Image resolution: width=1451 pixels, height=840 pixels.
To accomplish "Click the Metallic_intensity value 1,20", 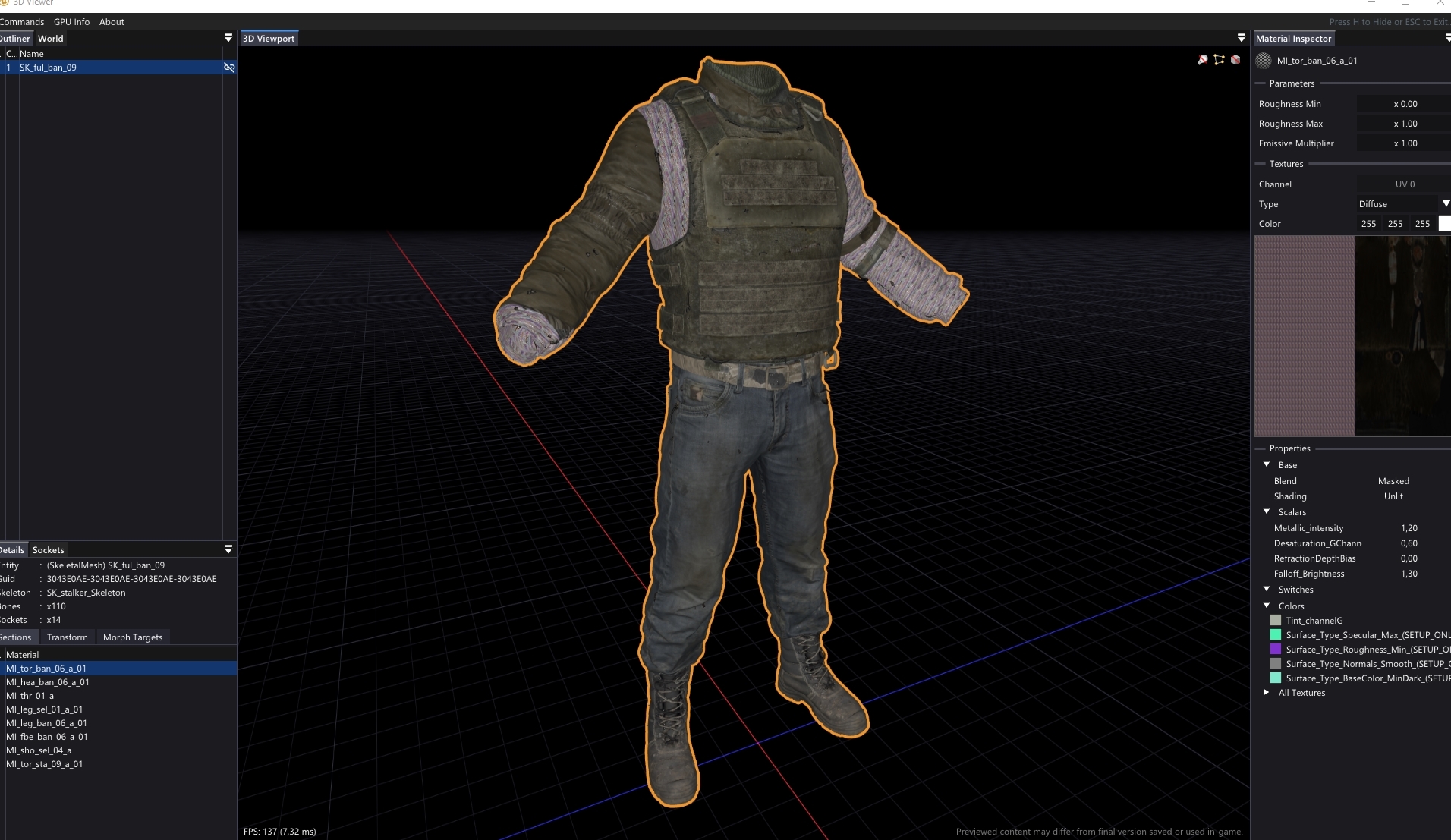I will click(1409, 528).
